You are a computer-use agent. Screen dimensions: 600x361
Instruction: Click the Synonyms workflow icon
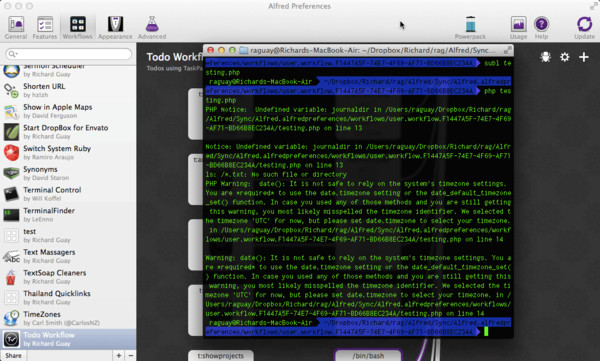coord(11,173)
